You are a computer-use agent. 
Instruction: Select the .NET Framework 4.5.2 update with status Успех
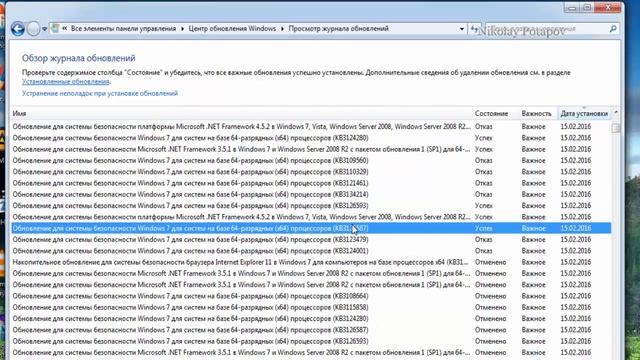(311, 217)
